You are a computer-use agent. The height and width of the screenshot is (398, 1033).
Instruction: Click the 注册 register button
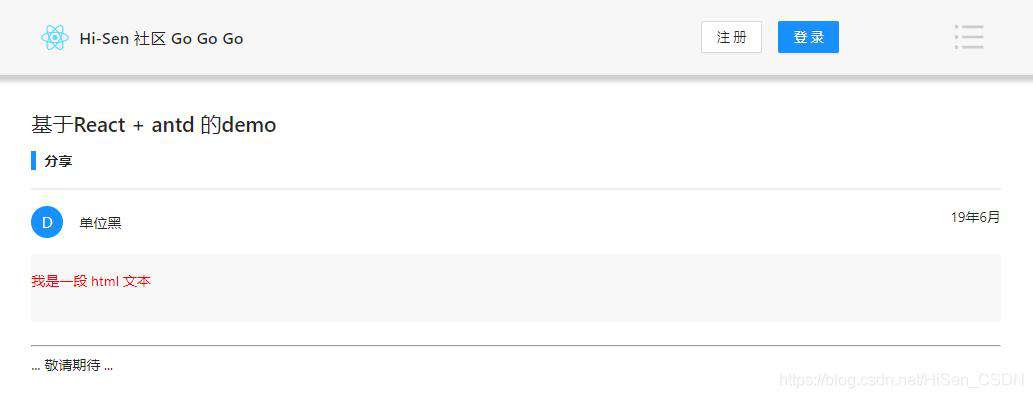731,37
